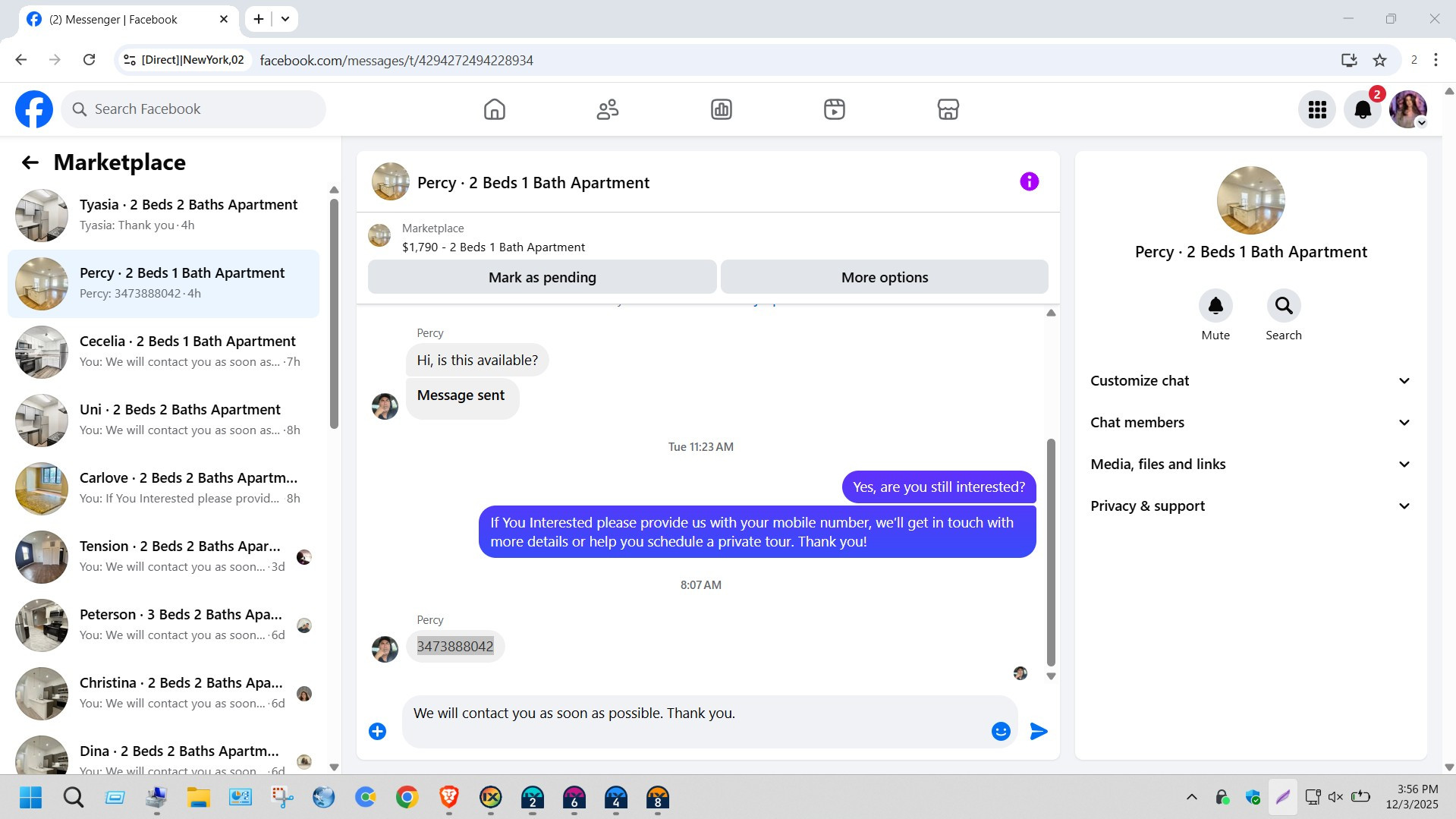Click Mark as pending button

[542, 277]
